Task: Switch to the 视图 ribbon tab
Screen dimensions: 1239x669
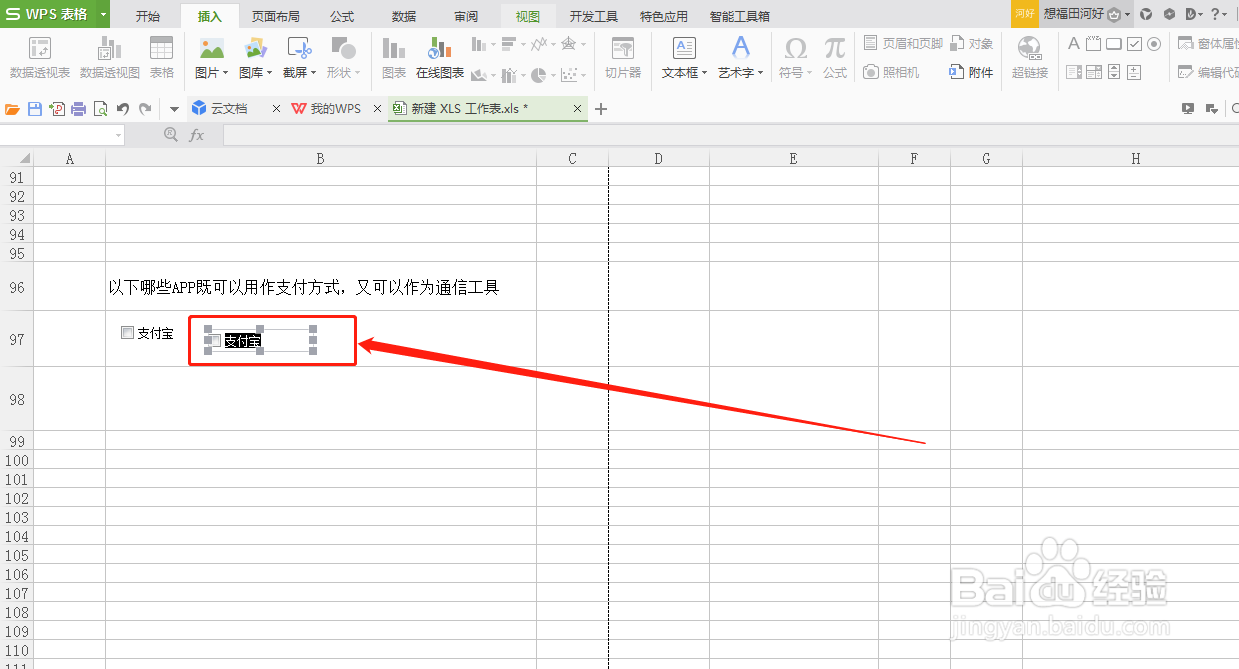Action: click(x=528, y=16)
